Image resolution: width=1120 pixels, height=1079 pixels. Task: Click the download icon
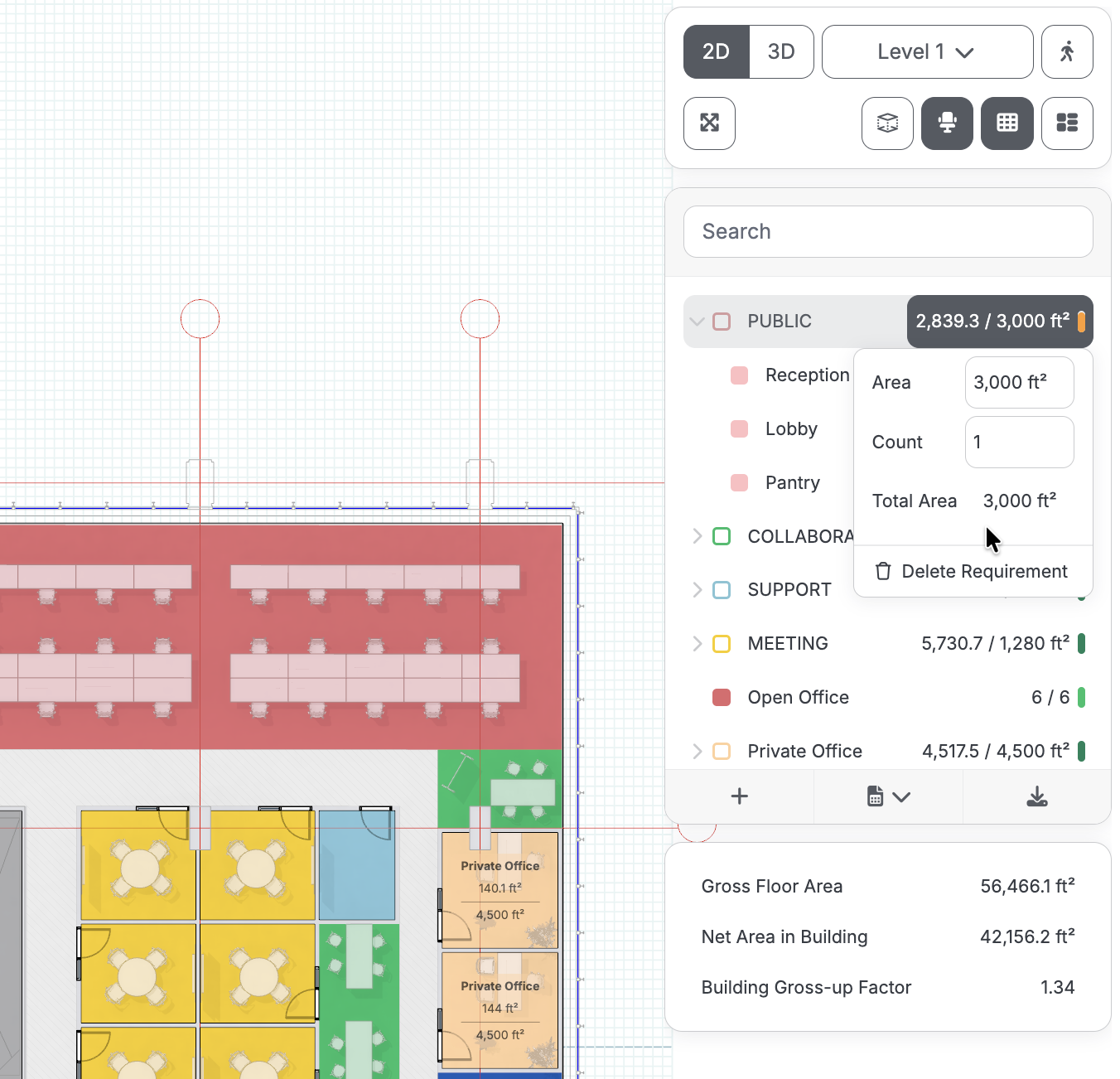(x=1037, y=796)
